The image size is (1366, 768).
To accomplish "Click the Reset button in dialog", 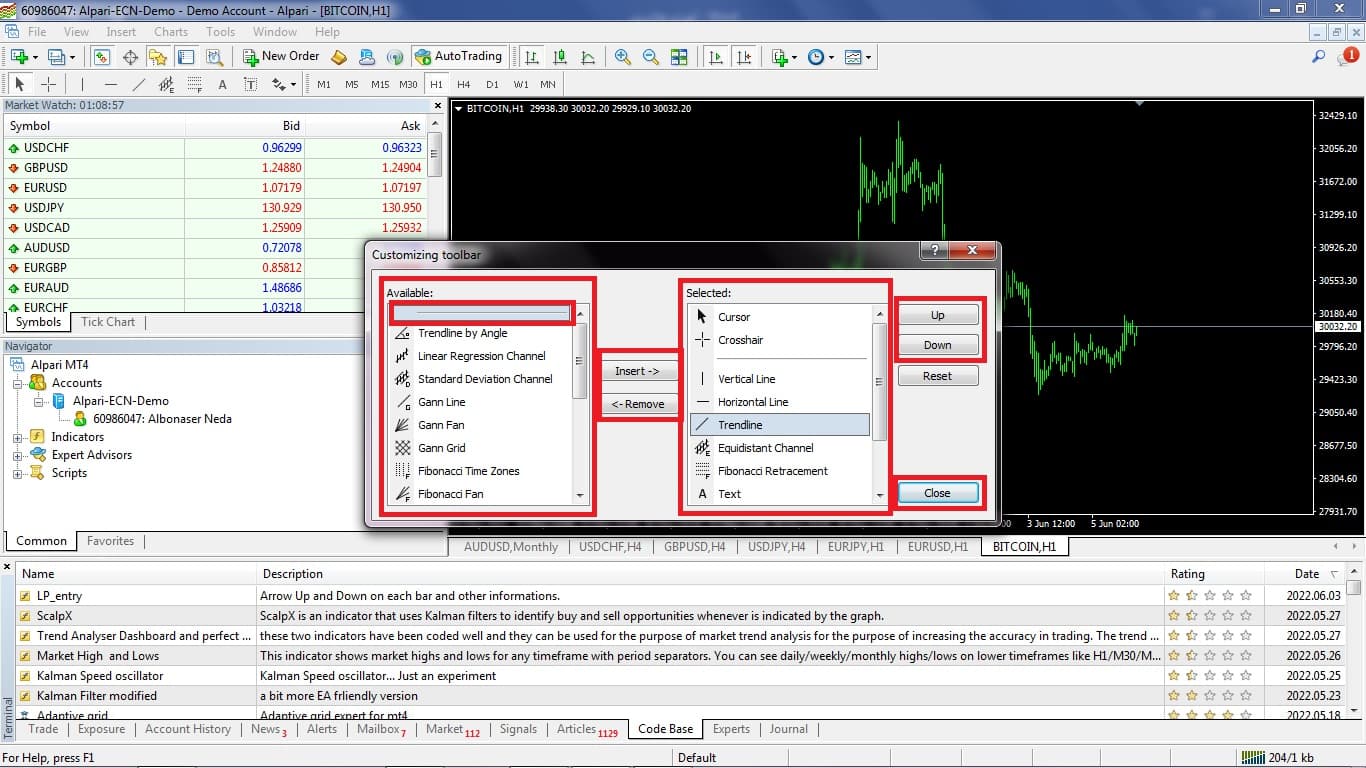I will pos(937,376).
